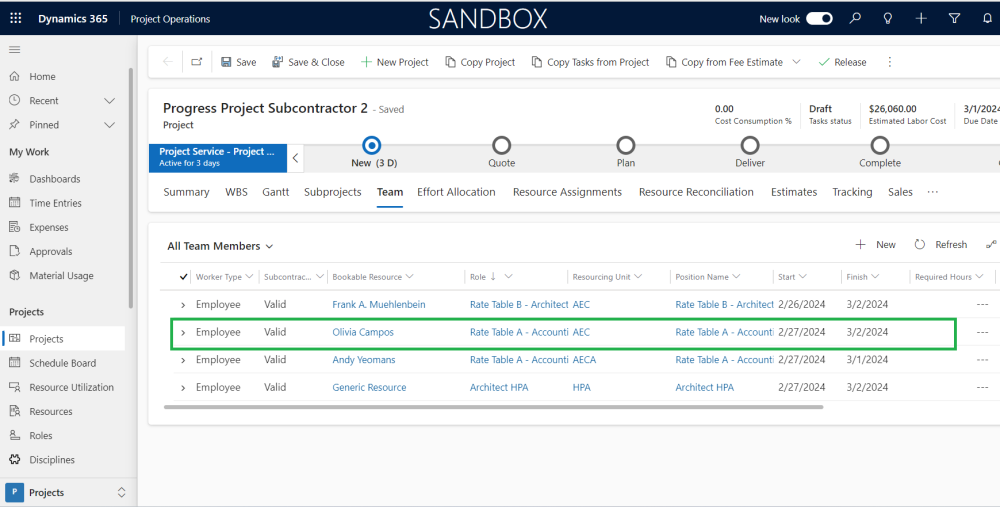The image size is (1000, 507).
Task: Open the Role column sort dropdown
Action: pyautogui.click(x=508, y=277)
